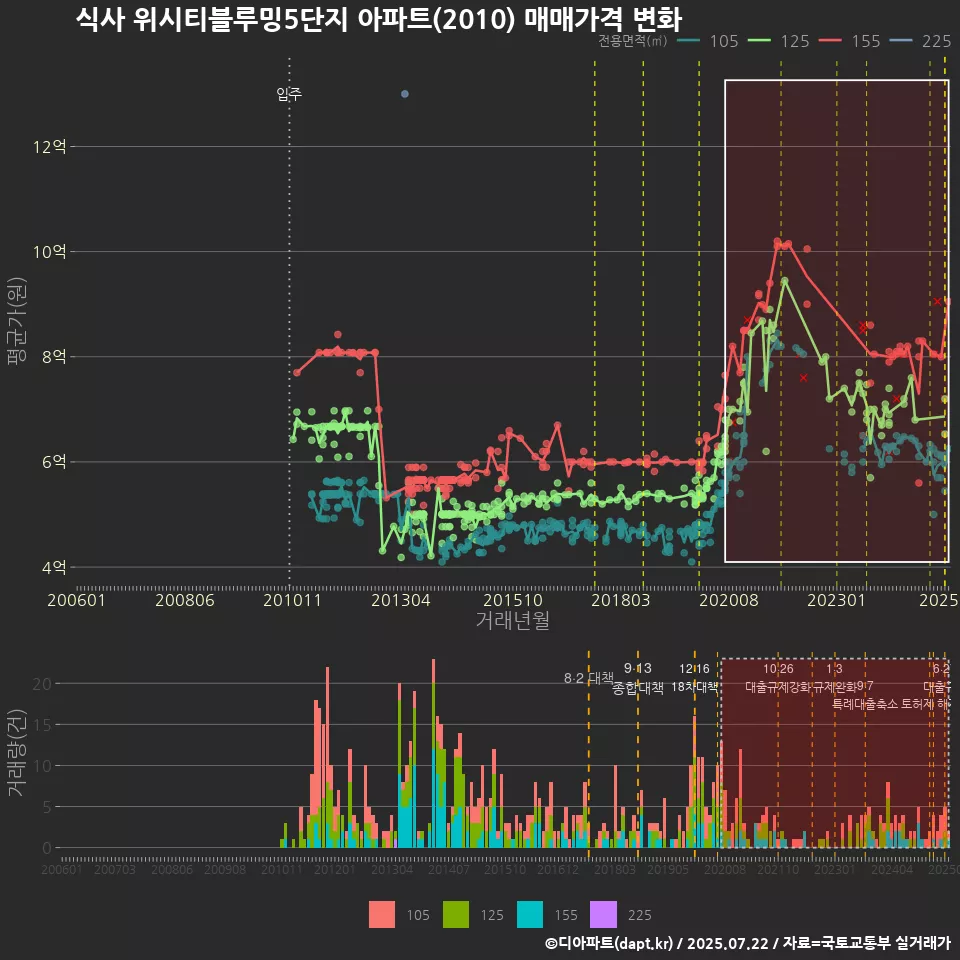Click the '10·26 대출규제강화' policy annotation
960x960 pixels.
point(778,678)
